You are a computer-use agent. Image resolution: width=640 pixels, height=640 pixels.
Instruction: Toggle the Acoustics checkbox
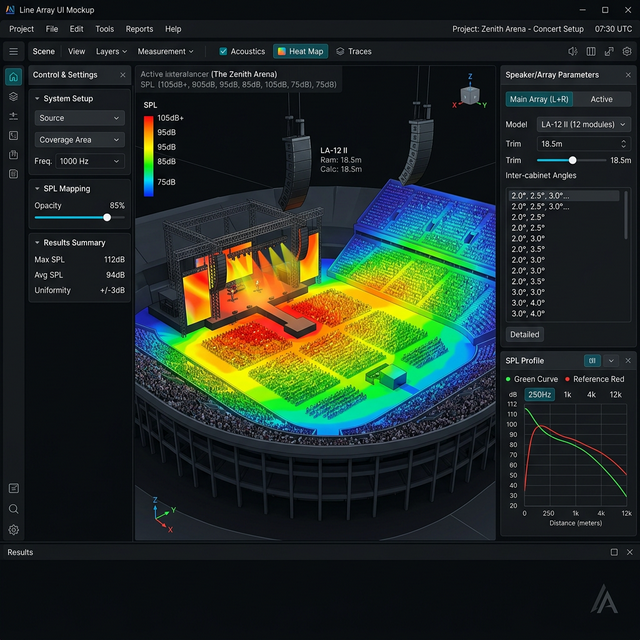223,51
